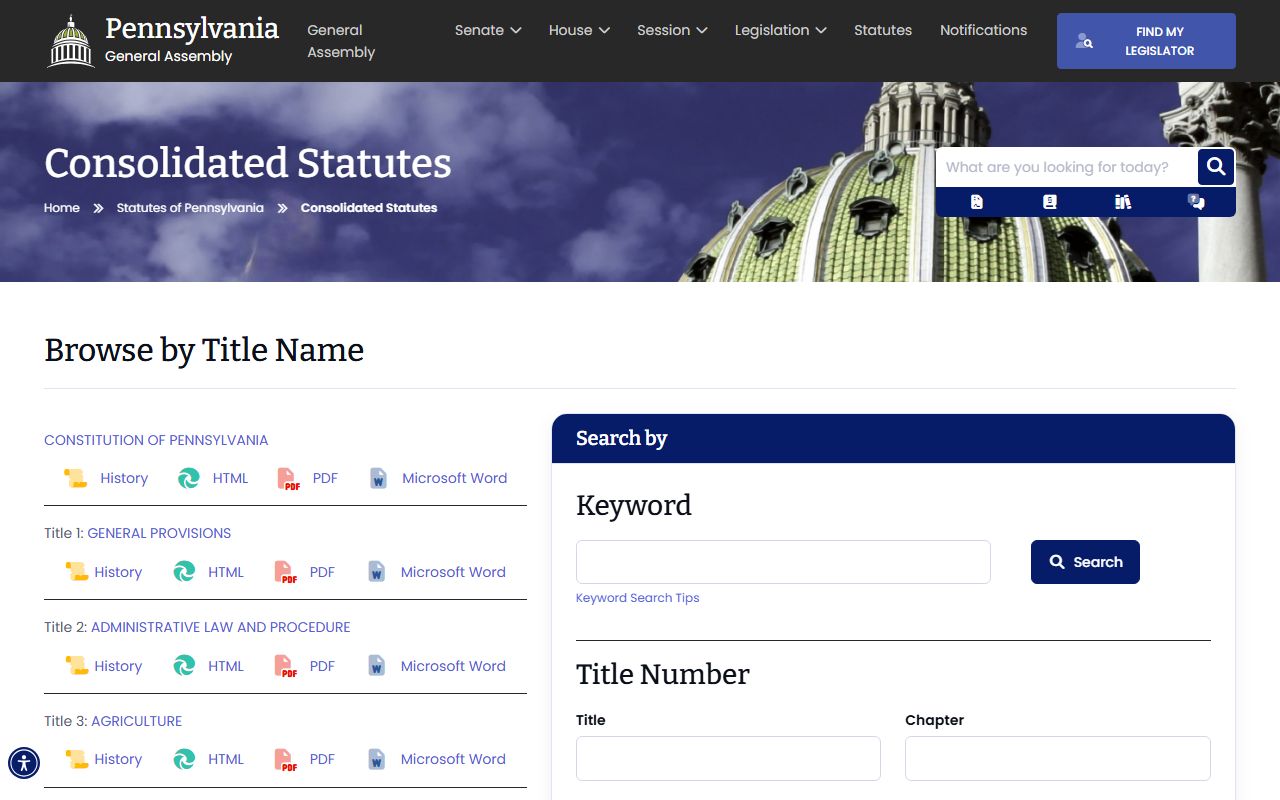Go to the Home breadcrumb
The image size is (1280, 800).
tap(62, 208)
